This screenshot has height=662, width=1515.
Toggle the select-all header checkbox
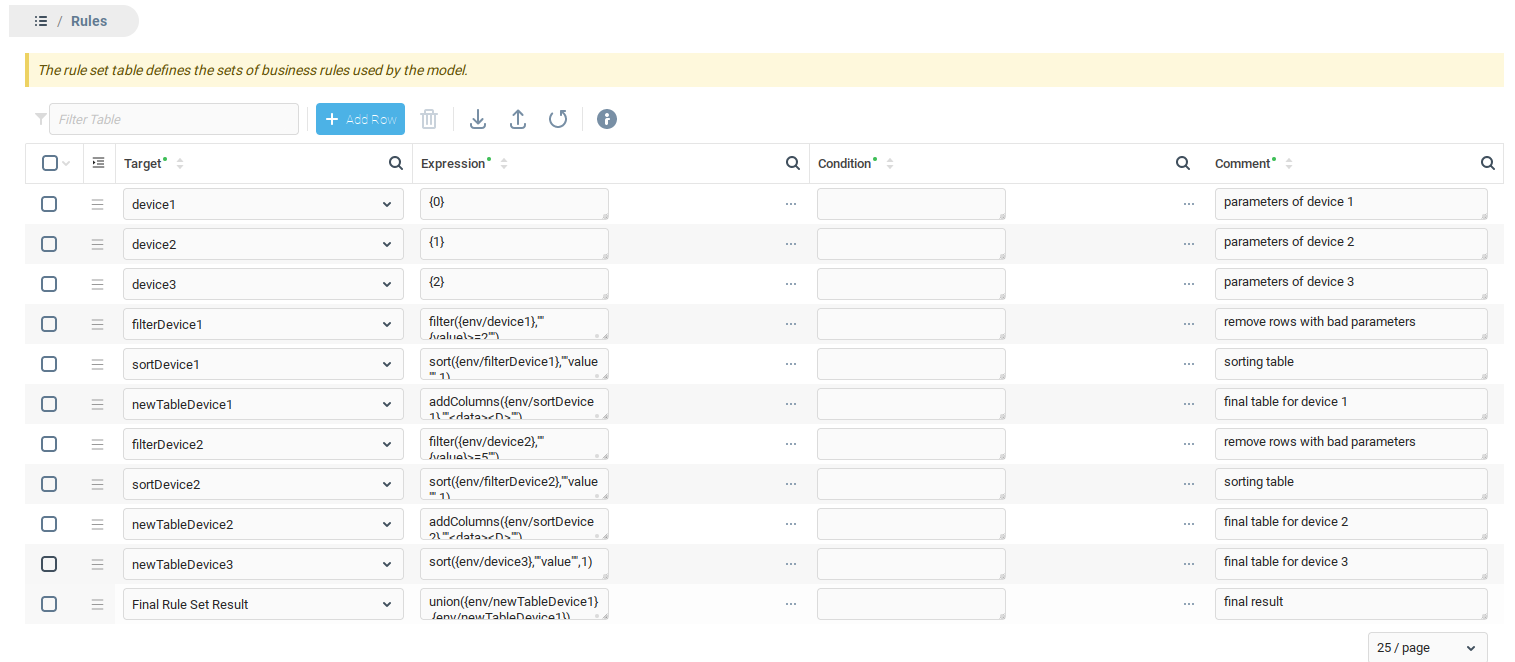pos(50,164)
